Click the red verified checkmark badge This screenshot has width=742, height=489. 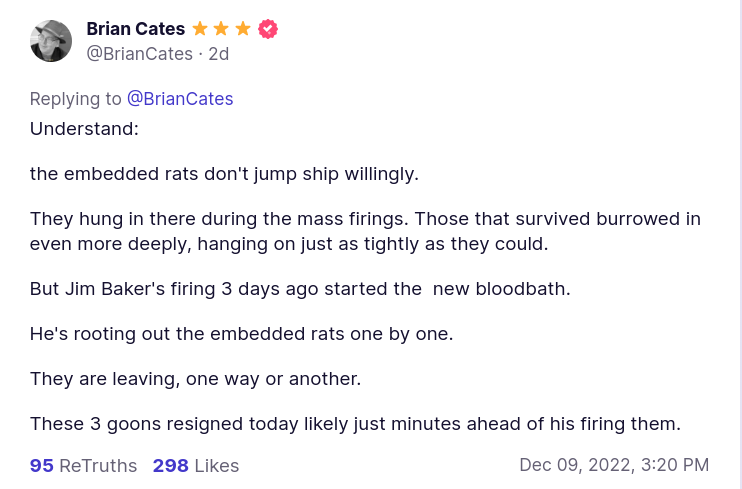(x=268, y=29)
